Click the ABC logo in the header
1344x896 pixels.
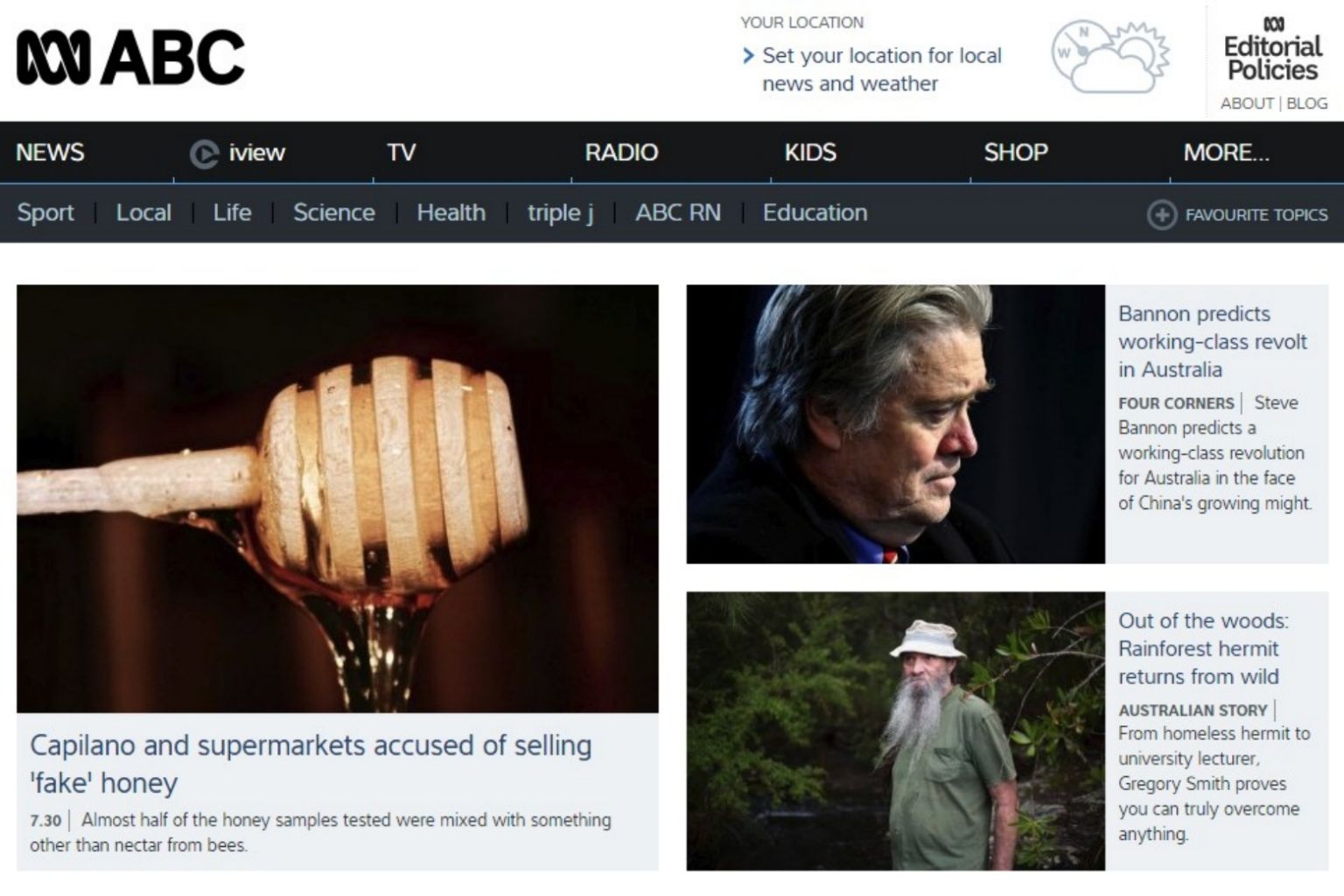click(130, 58)
